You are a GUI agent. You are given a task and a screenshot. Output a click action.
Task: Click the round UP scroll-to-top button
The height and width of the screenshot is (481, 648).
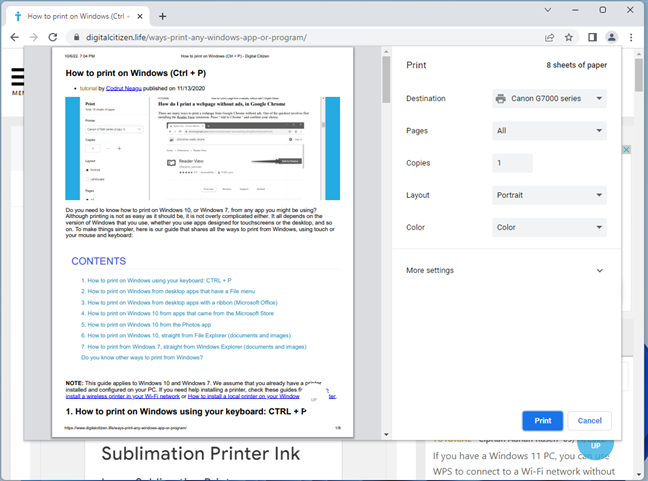tap(596, 445)
